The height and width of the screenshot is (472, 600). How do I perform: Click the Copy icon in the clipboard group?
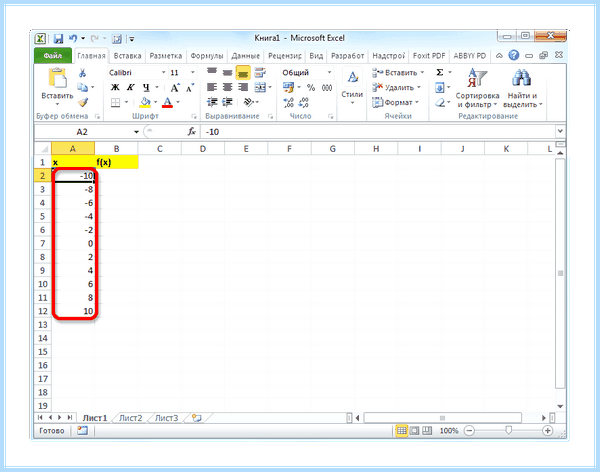(82, 87)
